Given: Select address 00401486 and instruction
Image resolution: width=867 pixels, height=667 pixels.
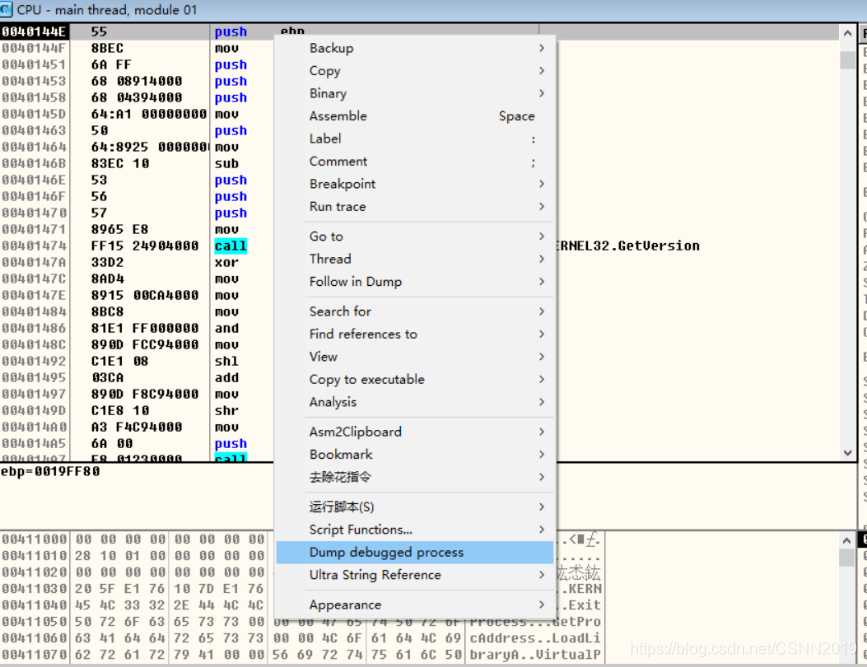Looking at the screenshot, I should (x=227, y=329).
